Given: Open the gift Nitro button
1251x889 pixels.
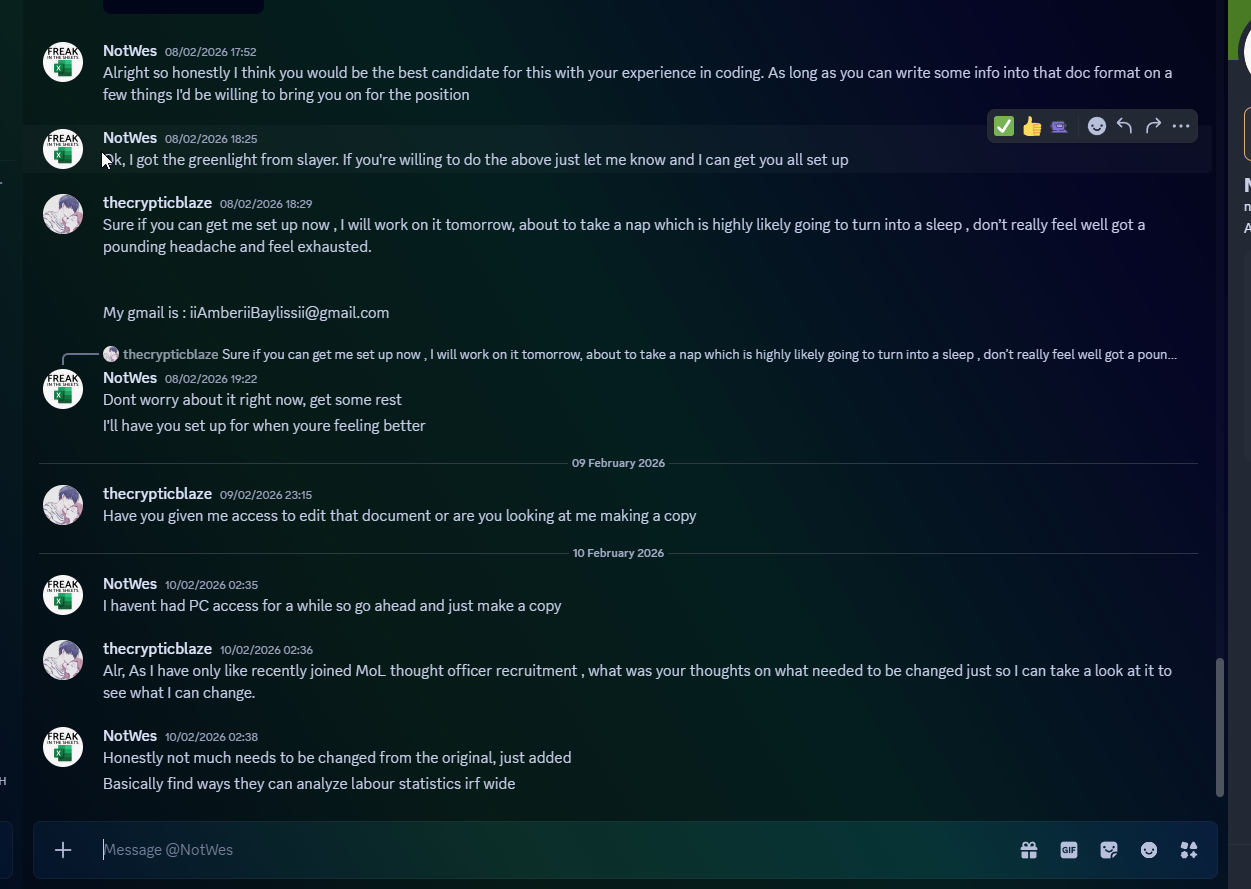Looking at the screenshot, I should coord(1029,850).
